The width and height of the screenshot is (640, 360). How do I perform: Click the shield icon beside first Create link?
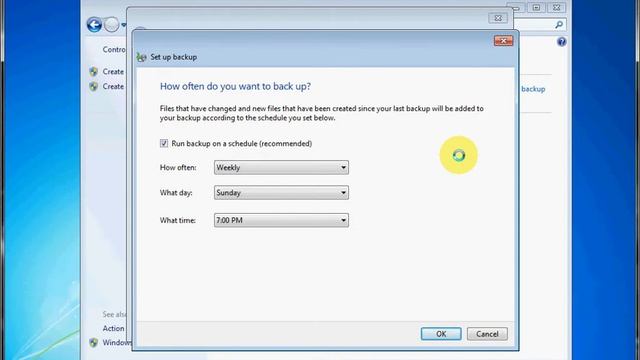pos(93,71)
